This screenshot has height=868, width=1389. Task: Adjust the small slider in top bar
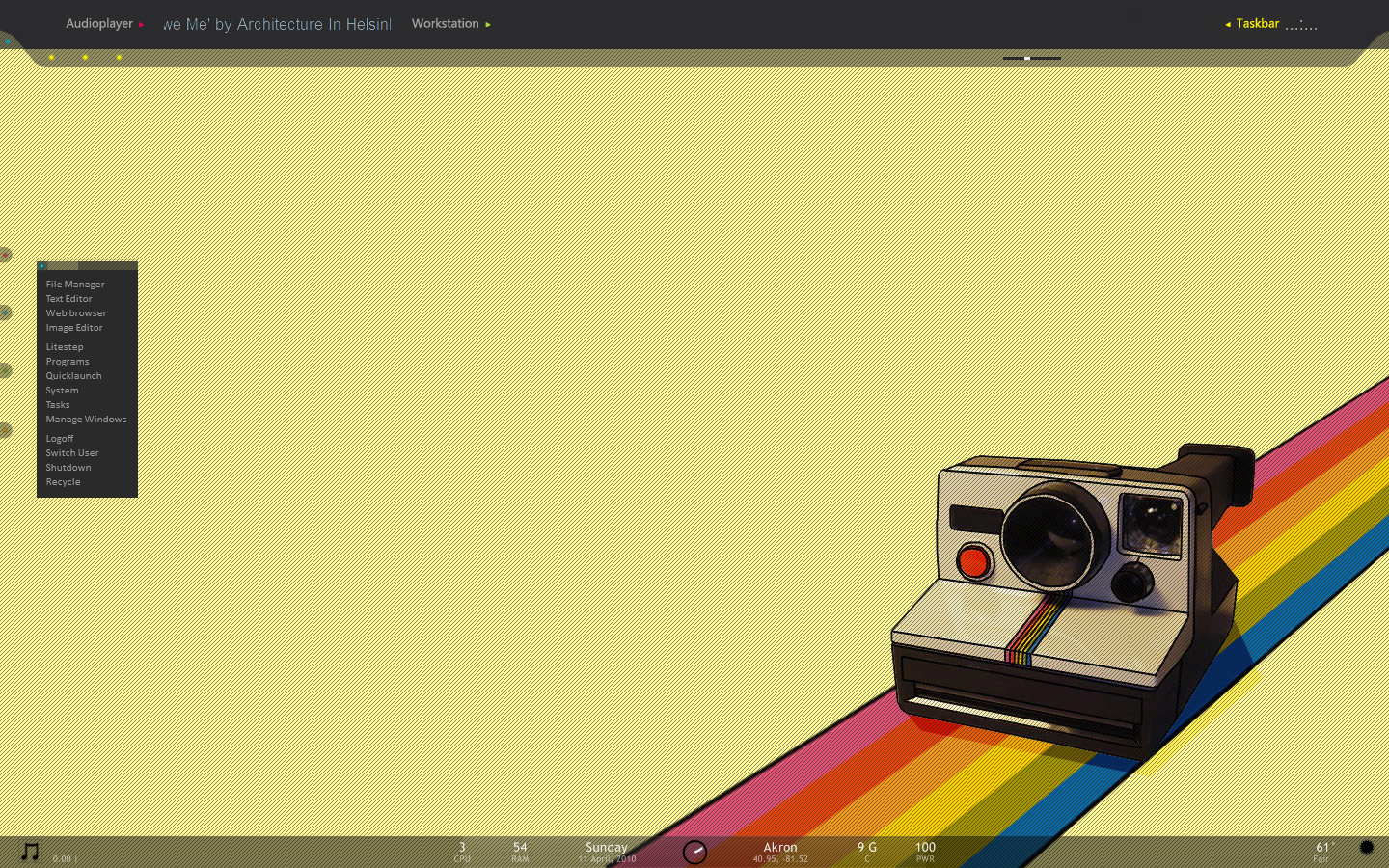pyautogui.click(x=1031, y=58)
